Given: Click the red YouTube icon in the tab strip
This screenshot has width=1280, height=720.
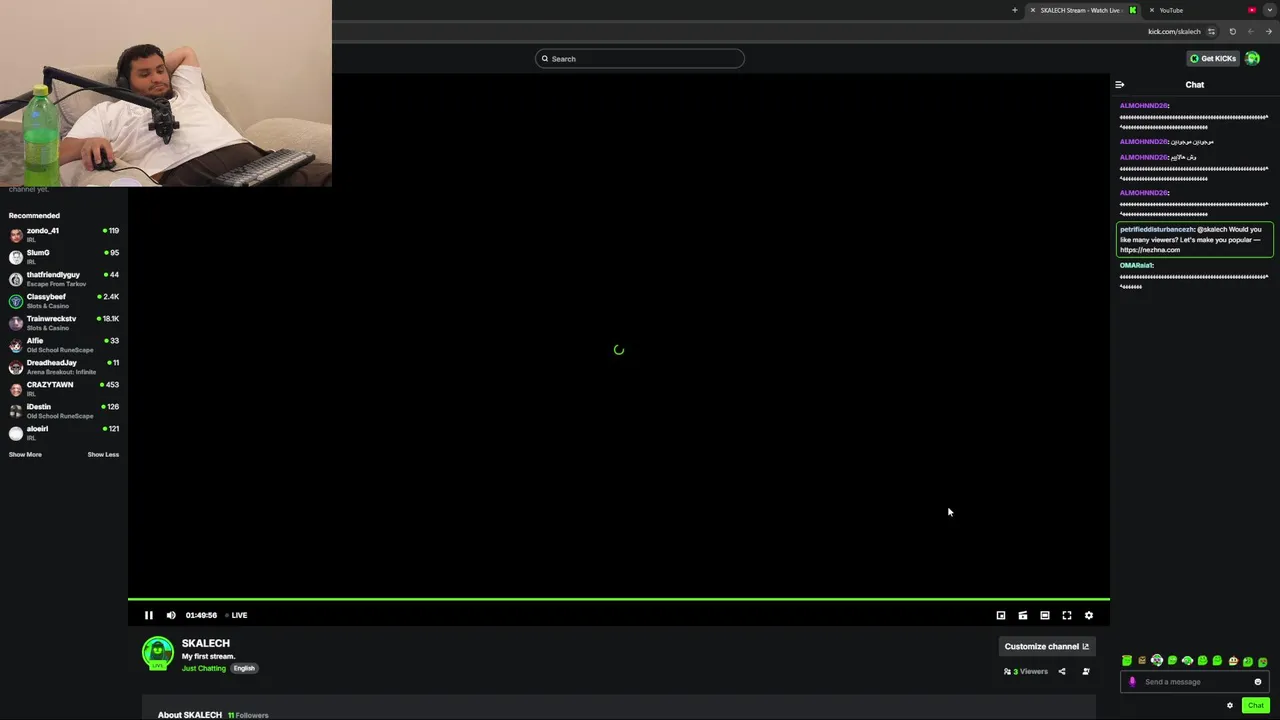Looking at the screenshot, I should click(1252, 10).
